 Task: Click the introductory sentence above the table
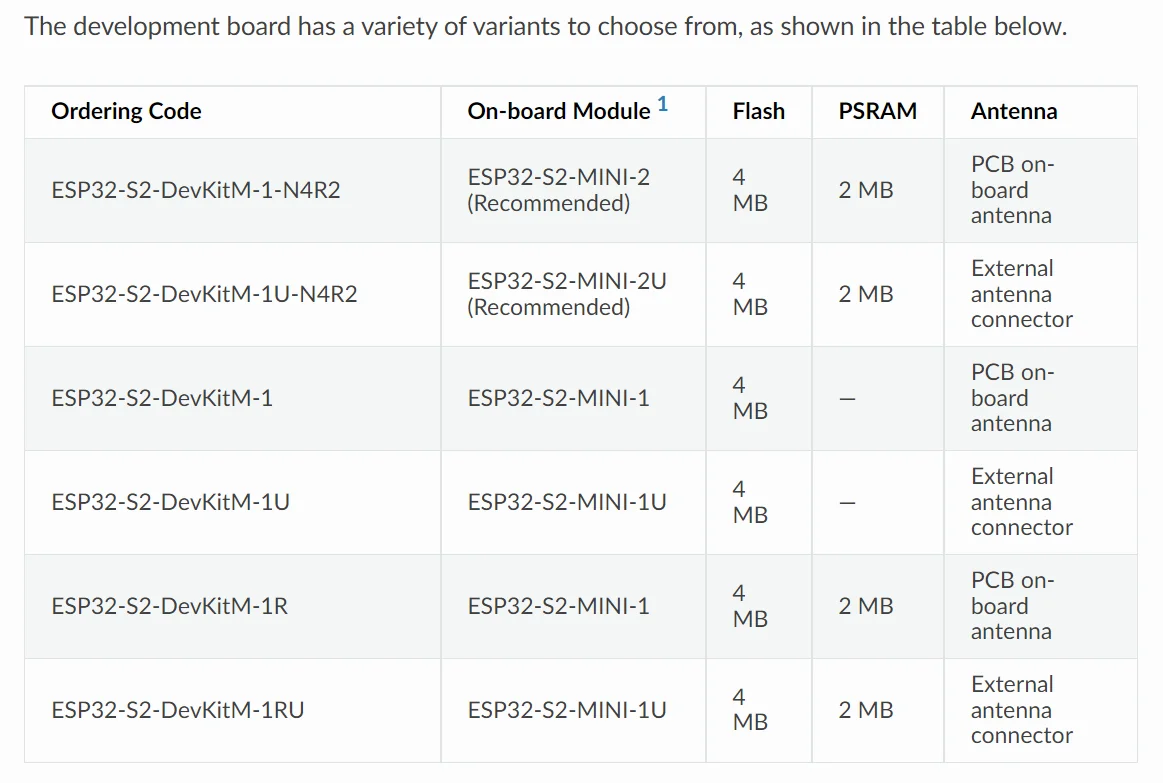[x=545, y=26]
